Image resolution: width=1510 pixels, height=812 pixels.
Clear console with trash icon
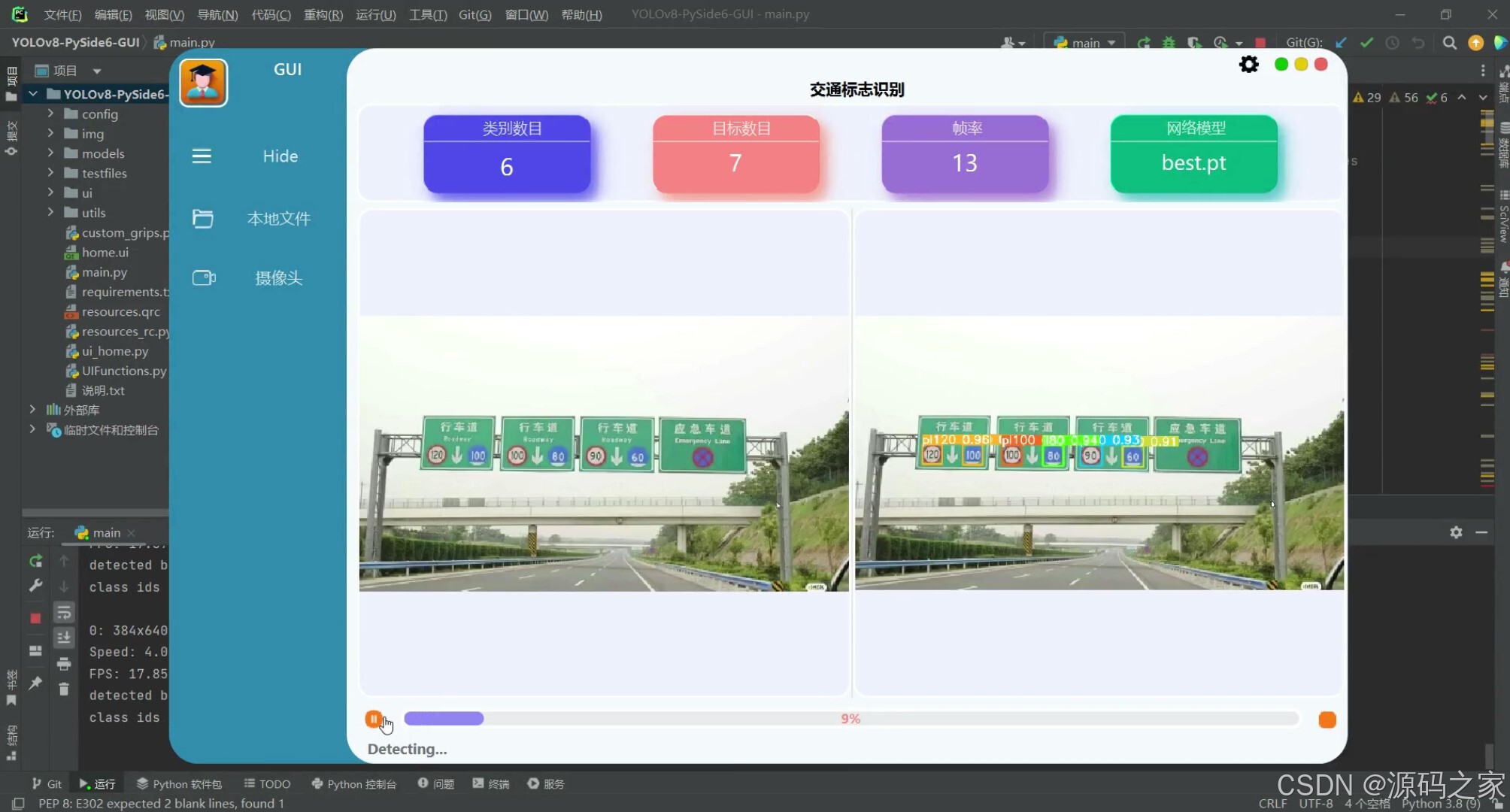click(x=64, y=689)
